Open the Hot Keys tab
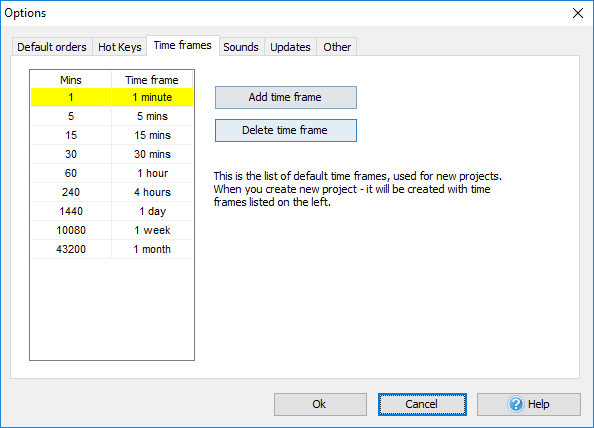Image resolution: width=594 pixels, height=428 pixels. (120, 47)
